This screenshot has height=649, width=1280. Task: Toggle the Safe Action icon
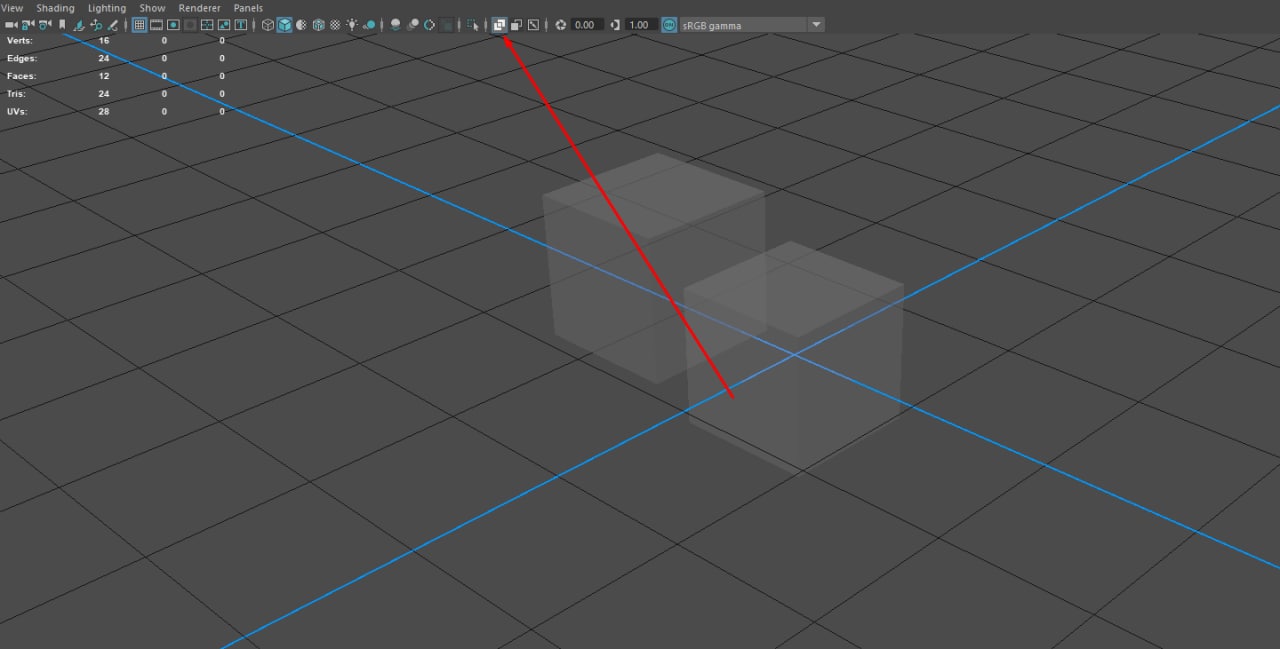[x=224, y=25]
